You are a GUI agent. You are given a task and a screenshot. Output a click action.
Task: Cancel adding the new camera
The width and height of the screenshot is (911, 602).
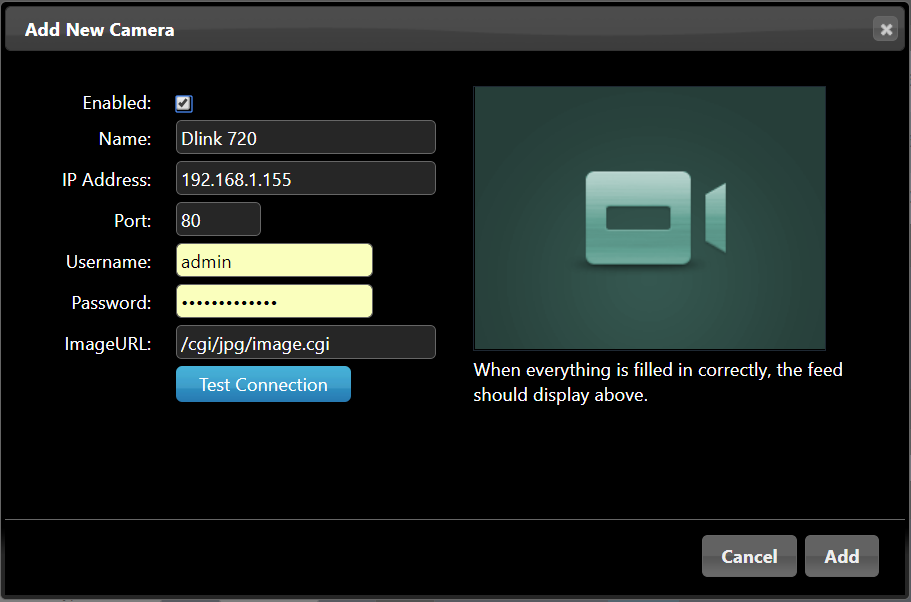(749, 556)
